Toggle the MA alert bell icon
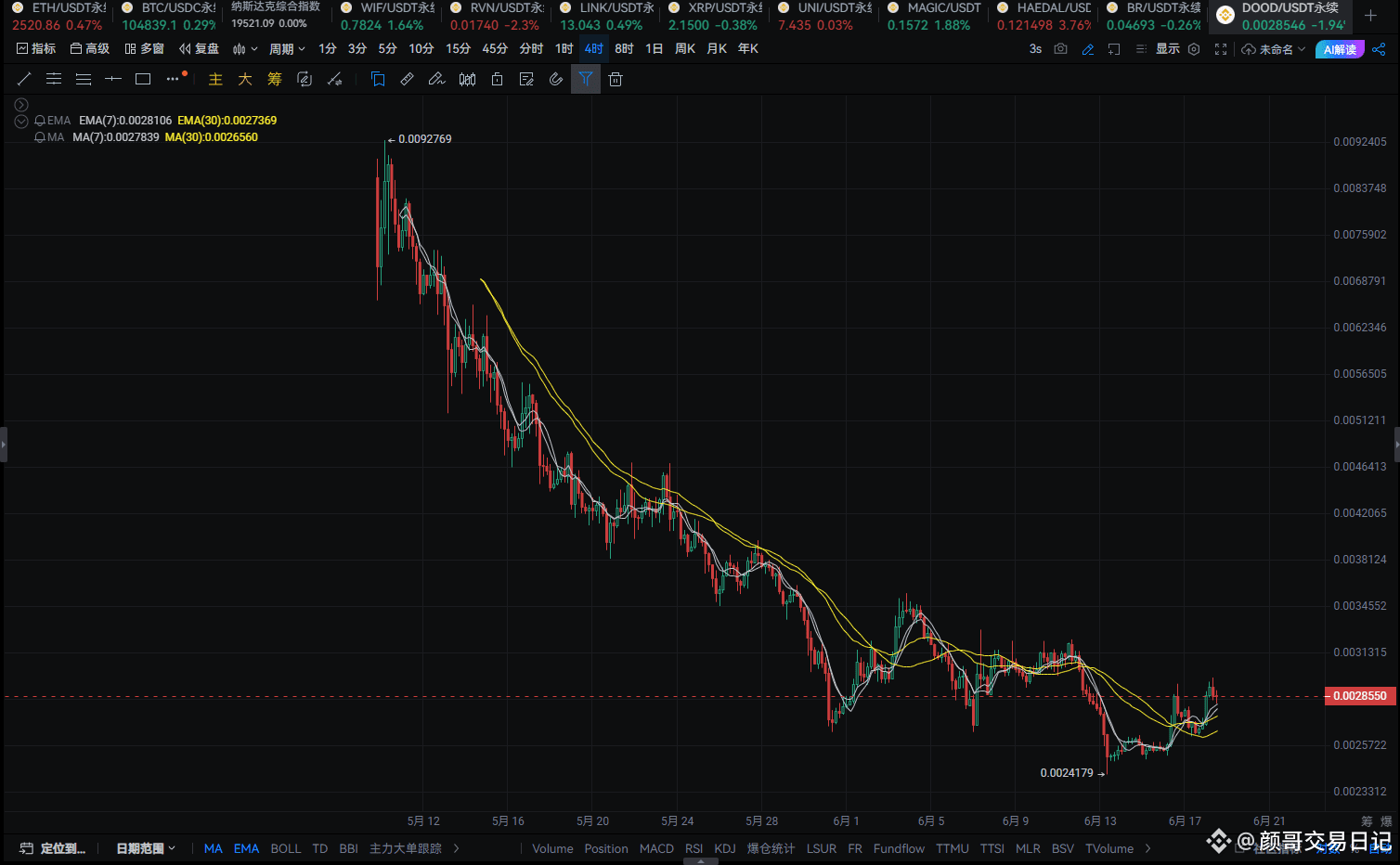This screenshot has width=1400, height=865. [40, 137]
